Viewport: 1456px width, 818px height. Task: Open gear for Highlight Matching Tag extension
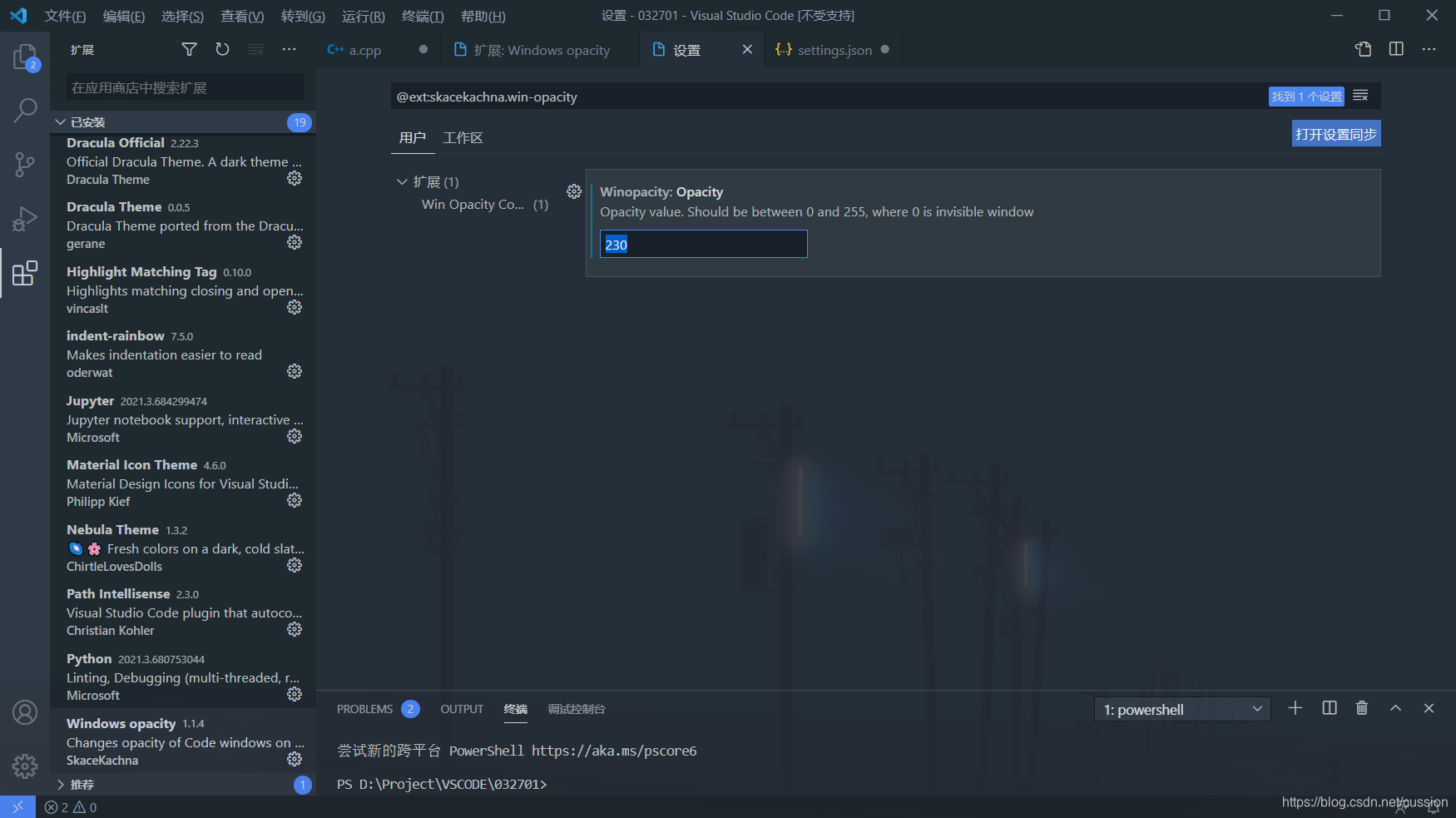(x=295, y=307)
